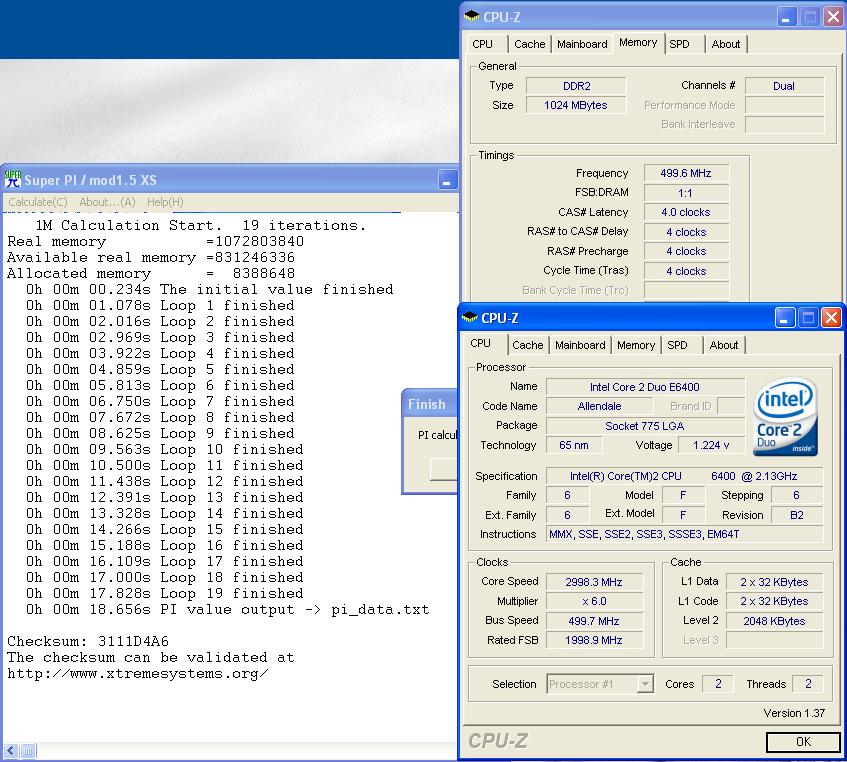Screen dimensions: 847x762
Task: Click the Channels # value 'Dual'
Action: (x=784, y=86)
